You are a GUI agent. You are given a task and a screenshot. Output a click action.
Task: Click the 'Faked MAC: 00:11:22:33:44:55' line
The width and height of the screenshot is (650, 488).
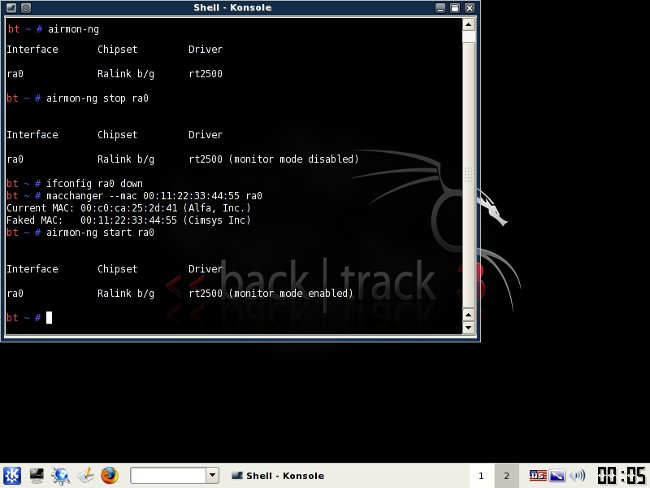click(x=129, y=220)
